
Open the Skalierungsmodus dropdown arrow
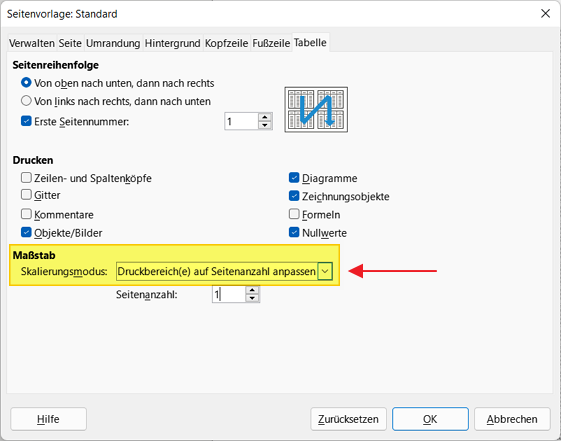325,271
